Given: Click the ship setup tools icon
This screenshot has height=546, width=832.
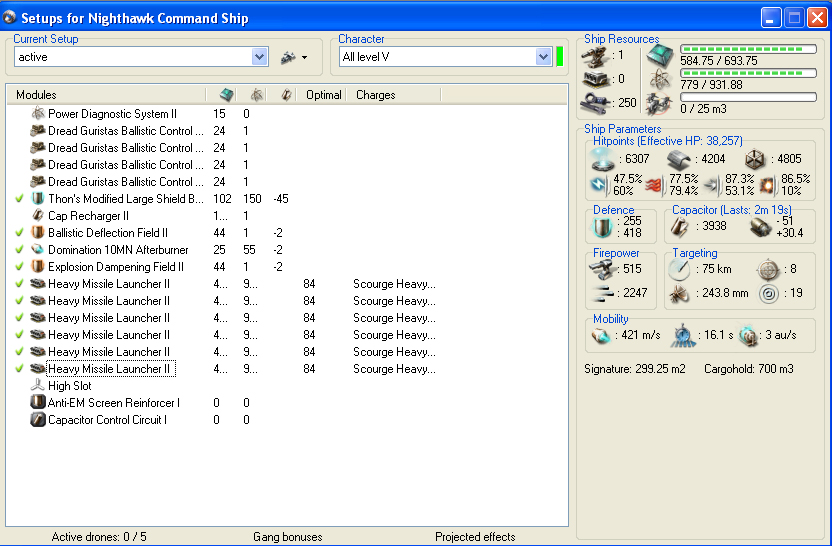Looking at the screenshot, I should pos(288,57).
